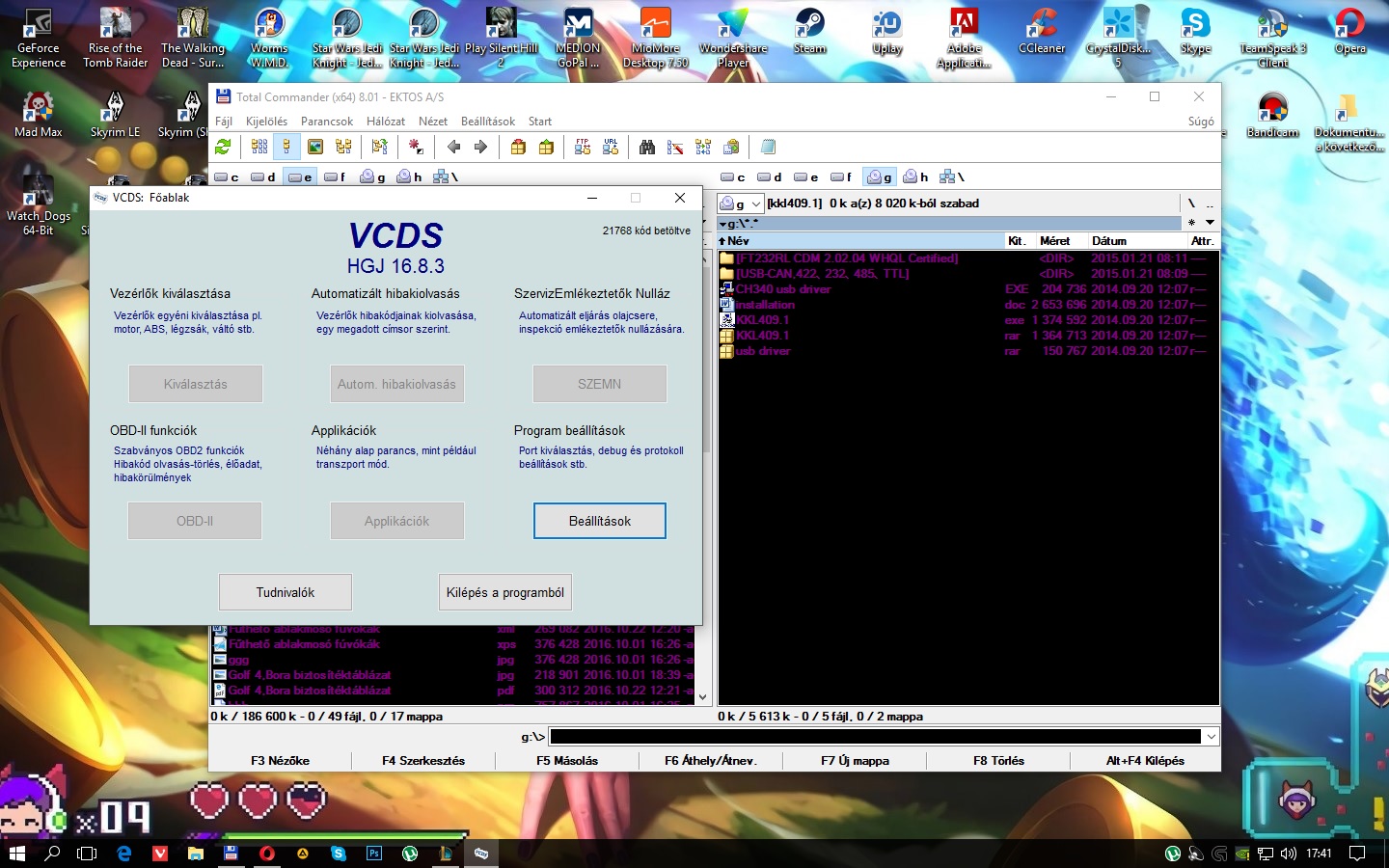Image resolution: width=1389 pixels, height=868 pixels.
Task: Open Photoshop from the taskbar
Action: click(373, 853)
